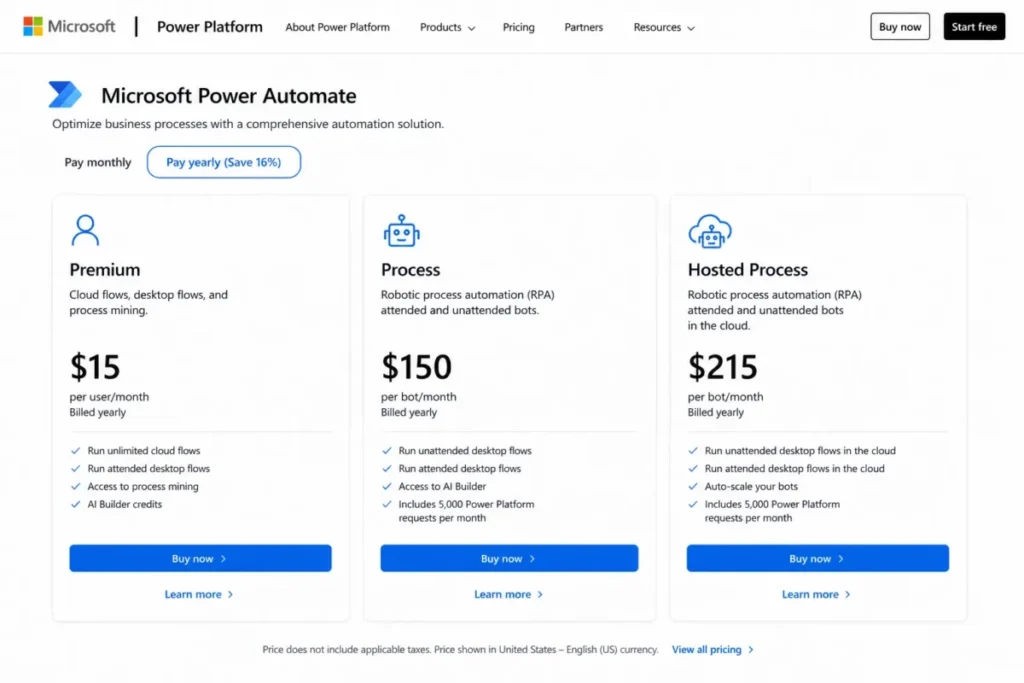Click 'AI Builder credits' feature text
The width and height of the screenshot is (1024, 683).
click(125, 504)
